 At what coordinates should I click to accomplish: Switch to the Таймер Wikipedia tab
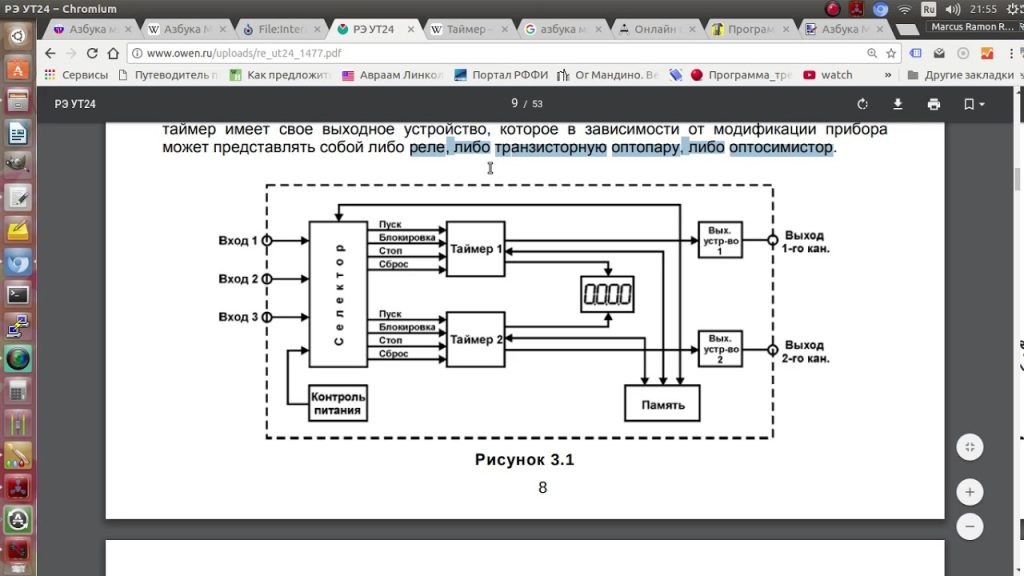468,29
